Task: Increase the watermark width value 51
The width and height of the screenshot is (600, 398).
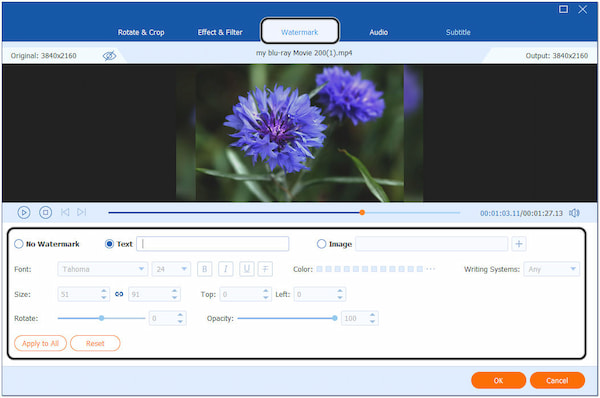Action: [x=104, y=291]
